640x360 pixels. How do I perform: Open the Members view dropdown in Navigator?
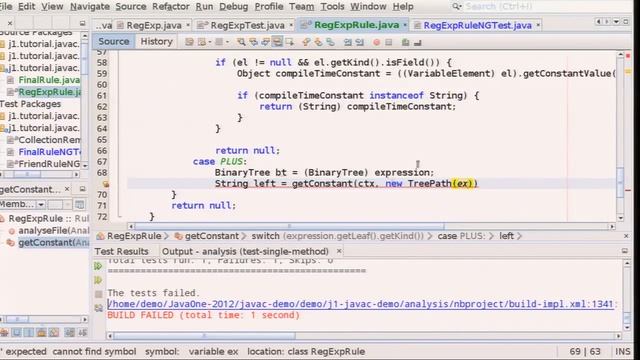[x=41, y=204]
